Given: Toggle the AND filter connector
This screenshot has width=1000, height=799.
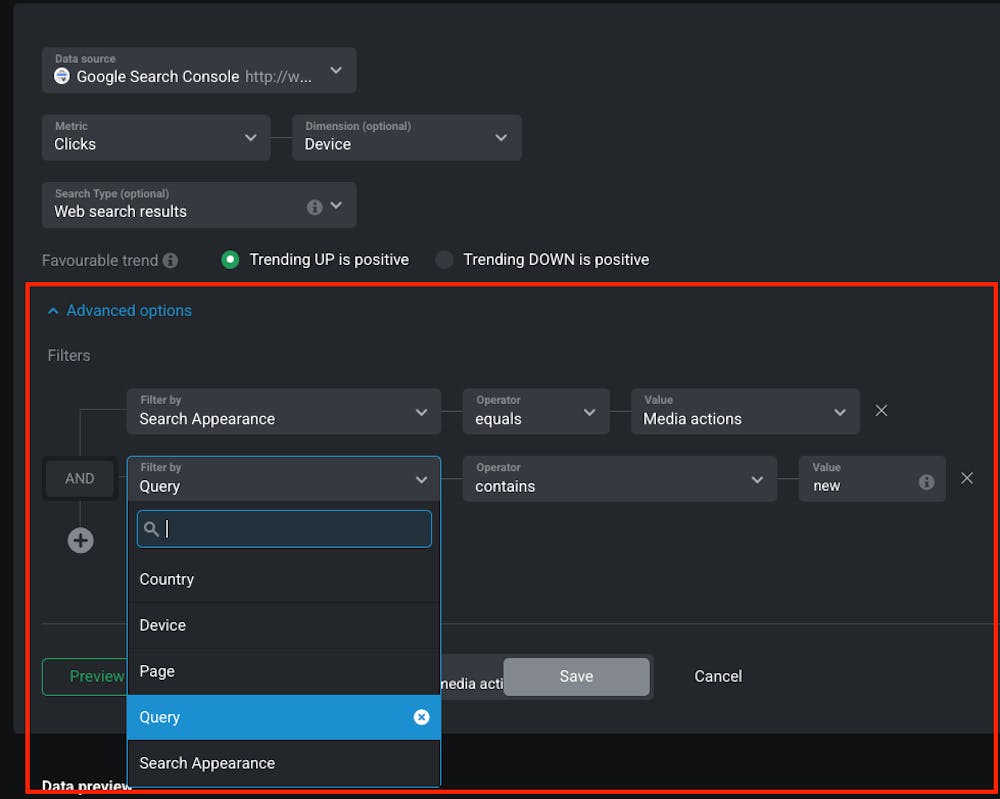Looking at the screenshot, I should (79, 478).
